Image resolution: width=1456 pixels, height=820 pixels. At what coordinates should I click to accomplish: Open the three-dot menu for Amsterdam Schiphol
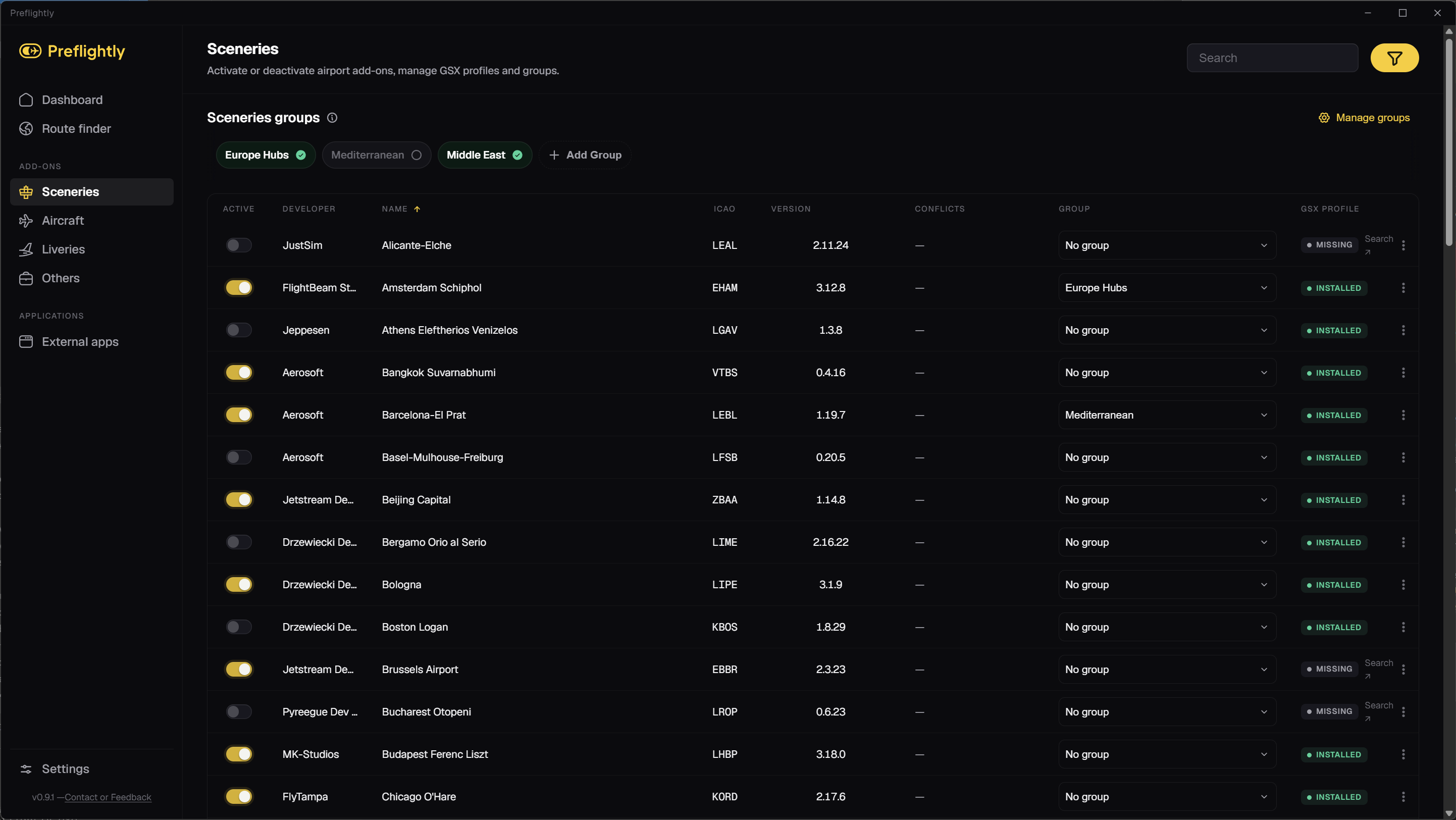tap(1403, 288)
